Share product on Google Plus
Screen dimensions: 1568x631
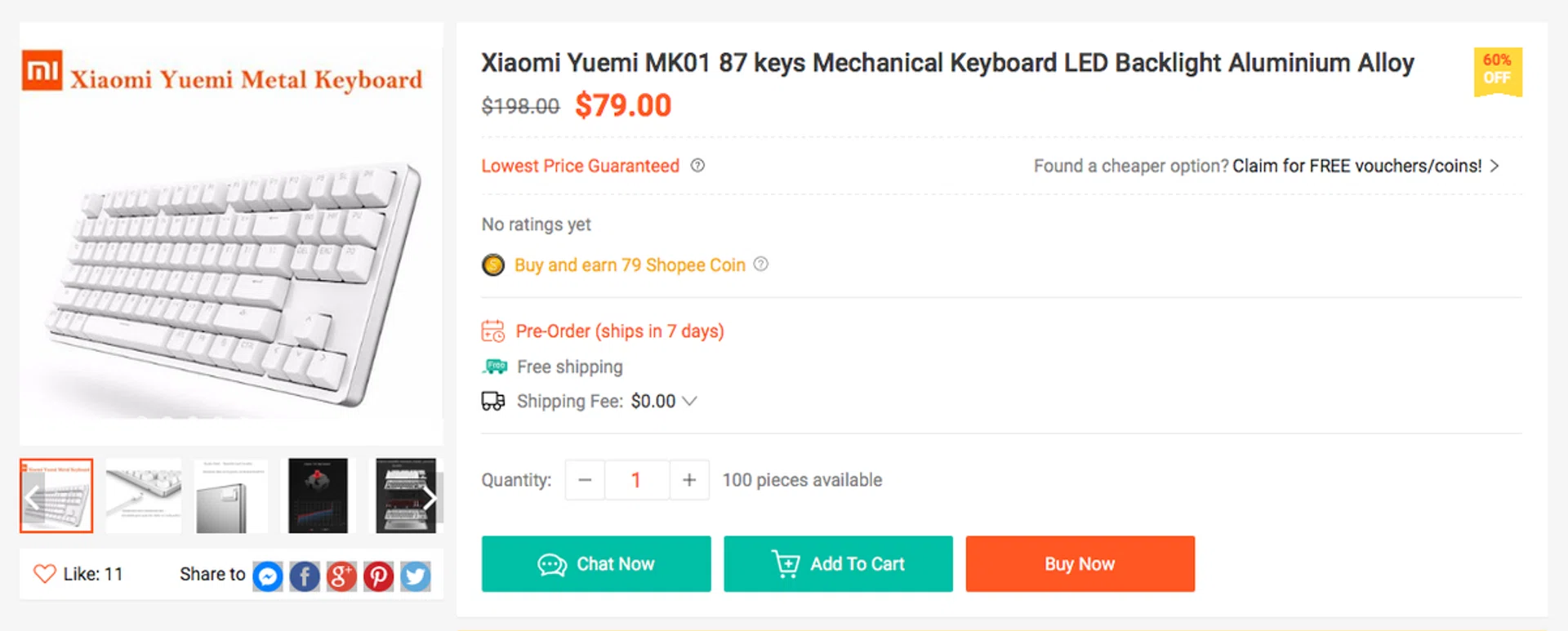pyautogui.click(x=341, y=576)
